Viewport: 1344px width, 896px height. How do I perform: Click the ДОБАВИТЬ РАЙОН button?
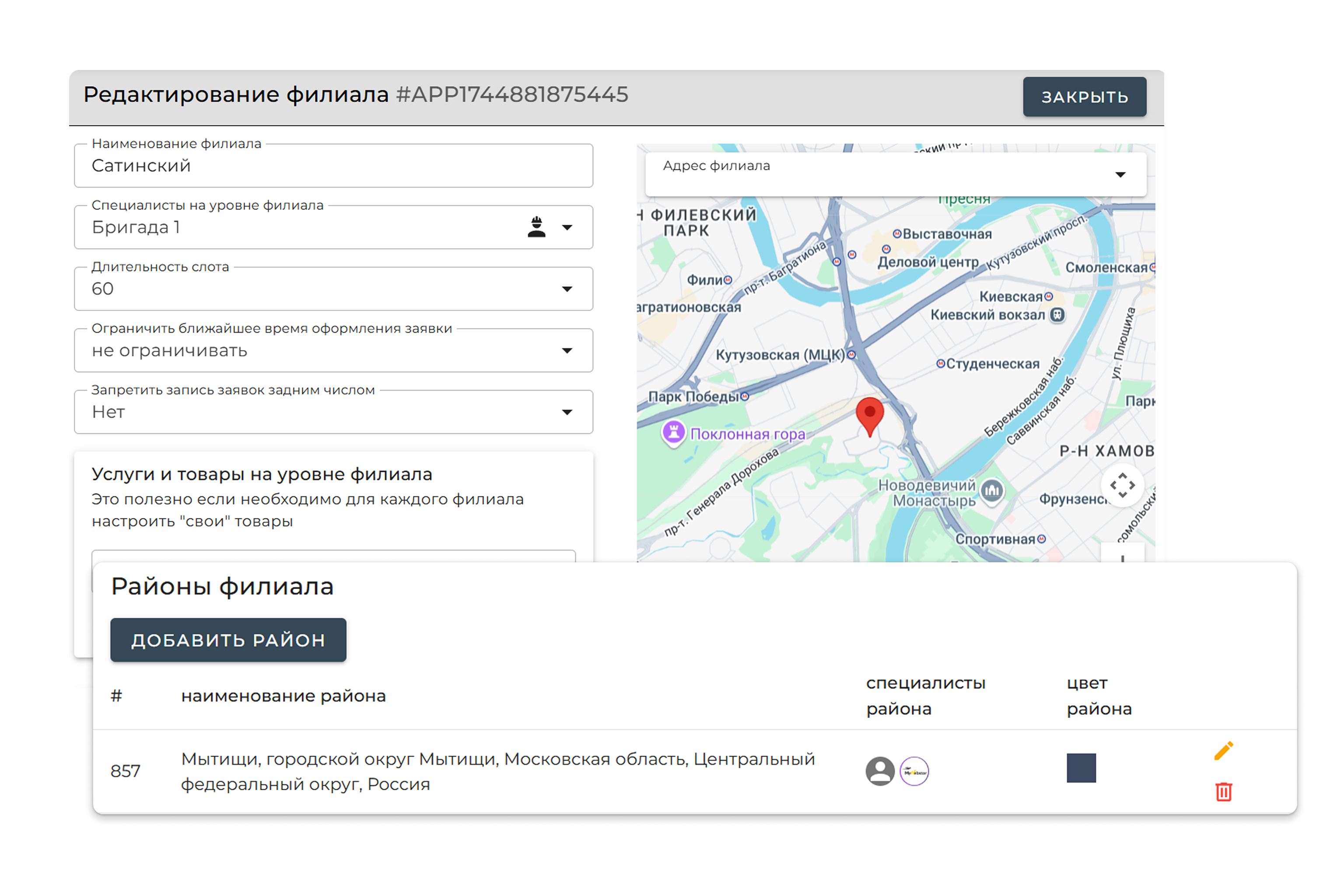coord(227,639)
